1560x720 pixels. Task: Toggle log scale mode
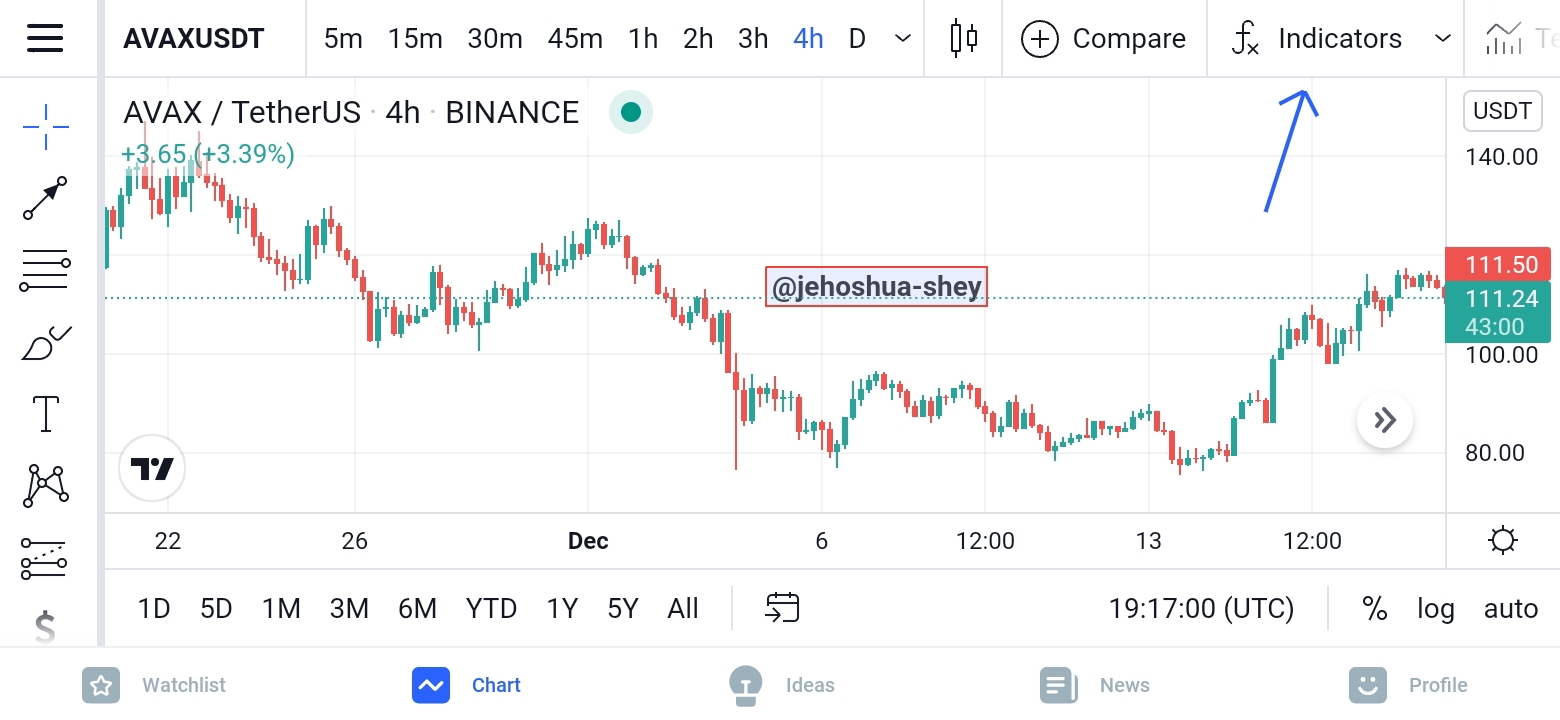pyautogui.click(x=1435, y=608)
